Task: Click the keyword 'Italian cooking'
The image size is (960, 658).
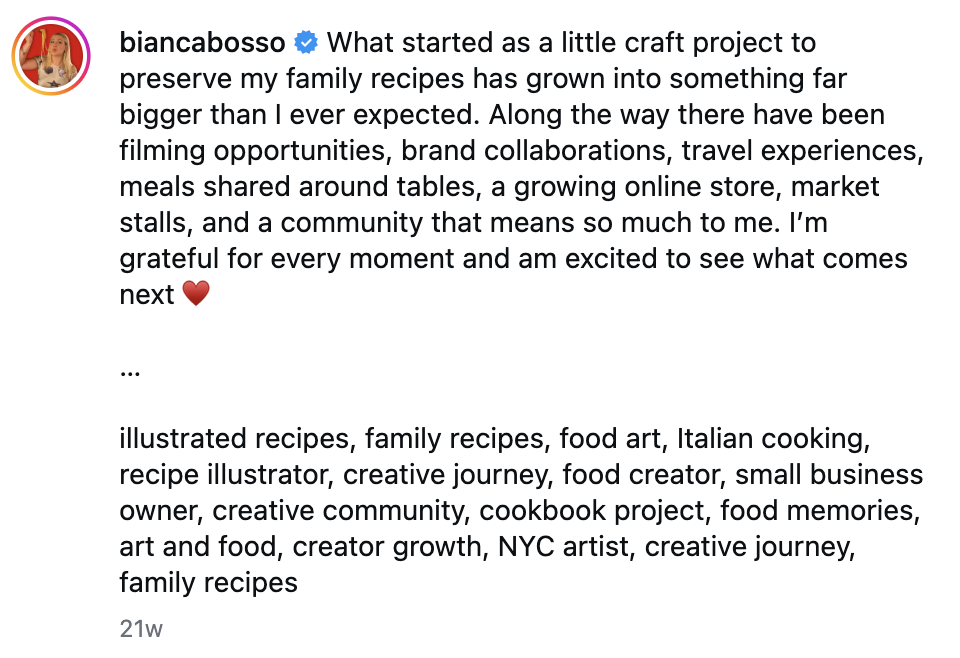Action: point(770,439)
